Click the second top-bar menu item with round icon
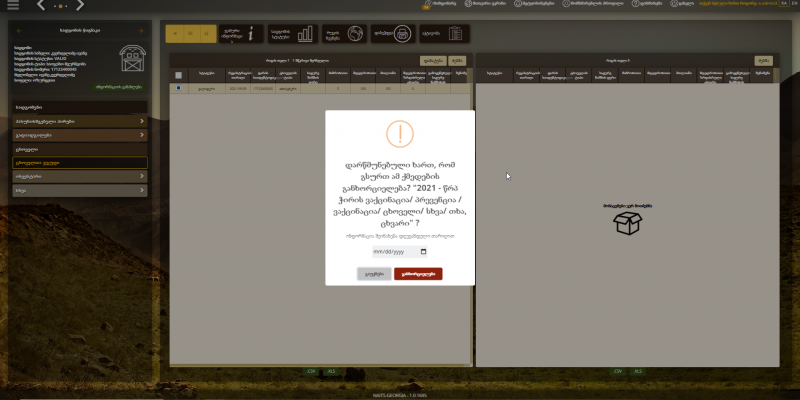 485,3
